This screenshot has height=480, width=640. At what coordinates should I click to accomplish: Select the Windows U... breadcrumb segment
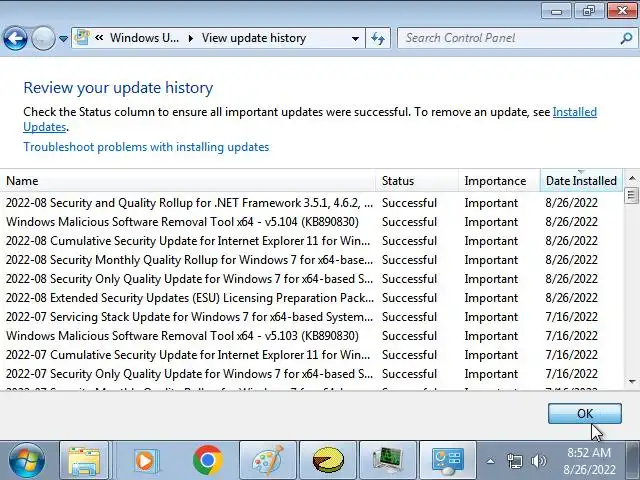(144, 38)
